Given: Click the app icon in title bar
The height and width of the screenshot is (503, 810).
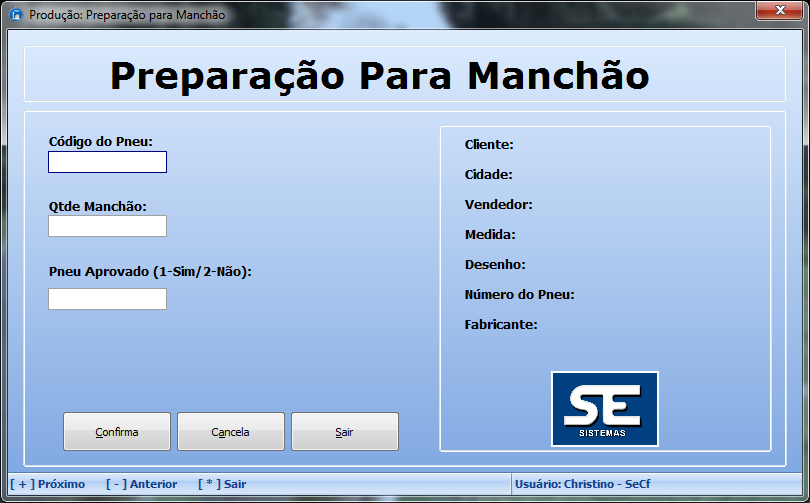Looking at the screenshot, I should click(x=15, y=15).
